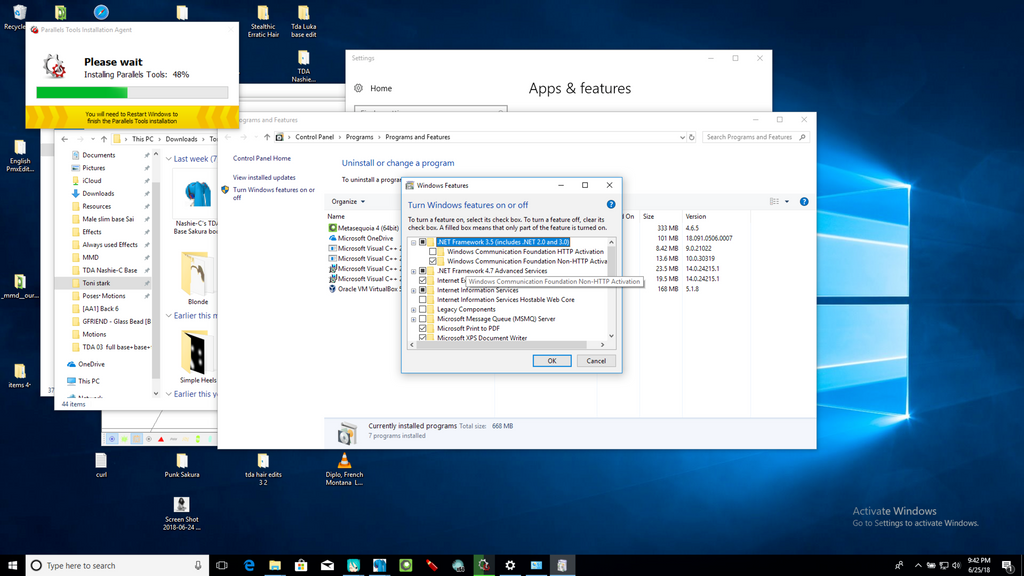
Task: Click the Windows Features vertical scrollbar down arrow
Action: point(611,336)
